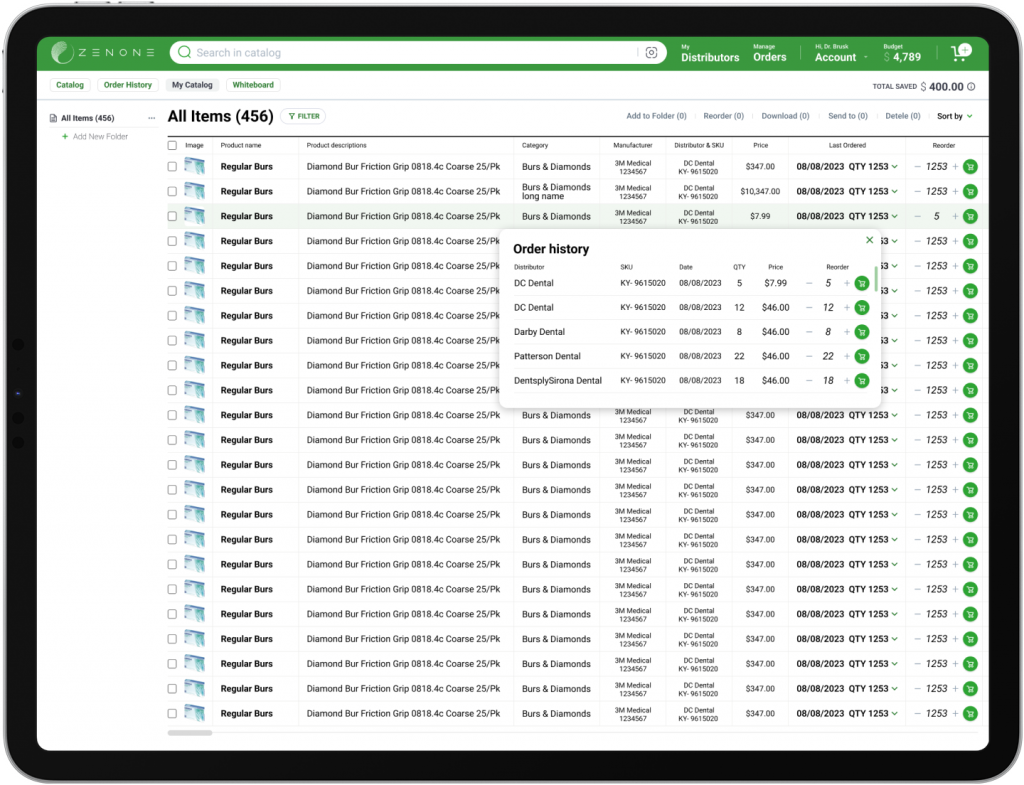
Task: Click Add New Folder in sidebar
Action: 100,136
